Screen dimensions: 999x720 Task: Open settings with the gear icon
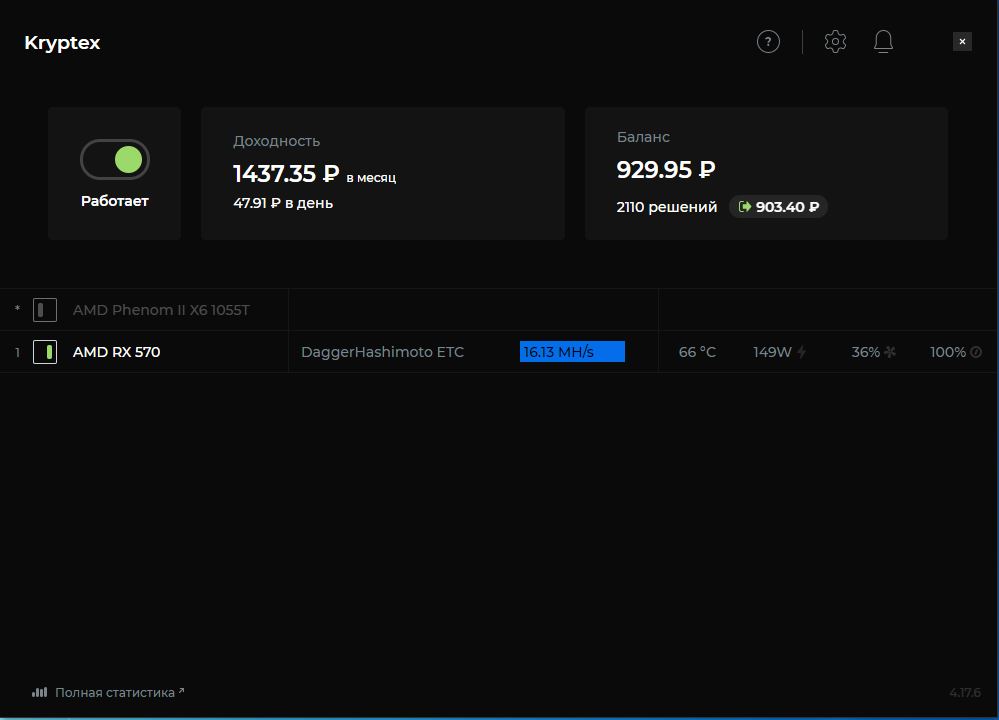pos(835,42)
